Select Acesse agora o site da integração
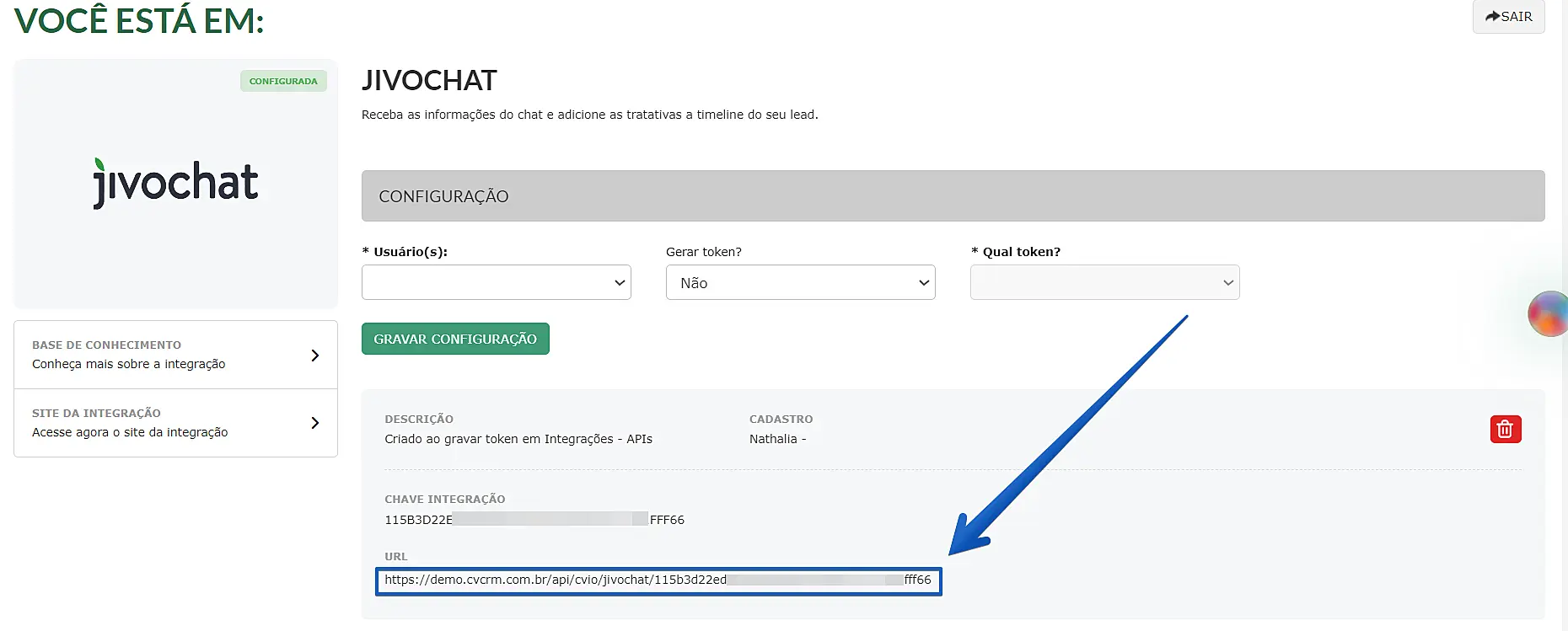This screenshot has width=1568, height=631. click(x=130, y=432)
